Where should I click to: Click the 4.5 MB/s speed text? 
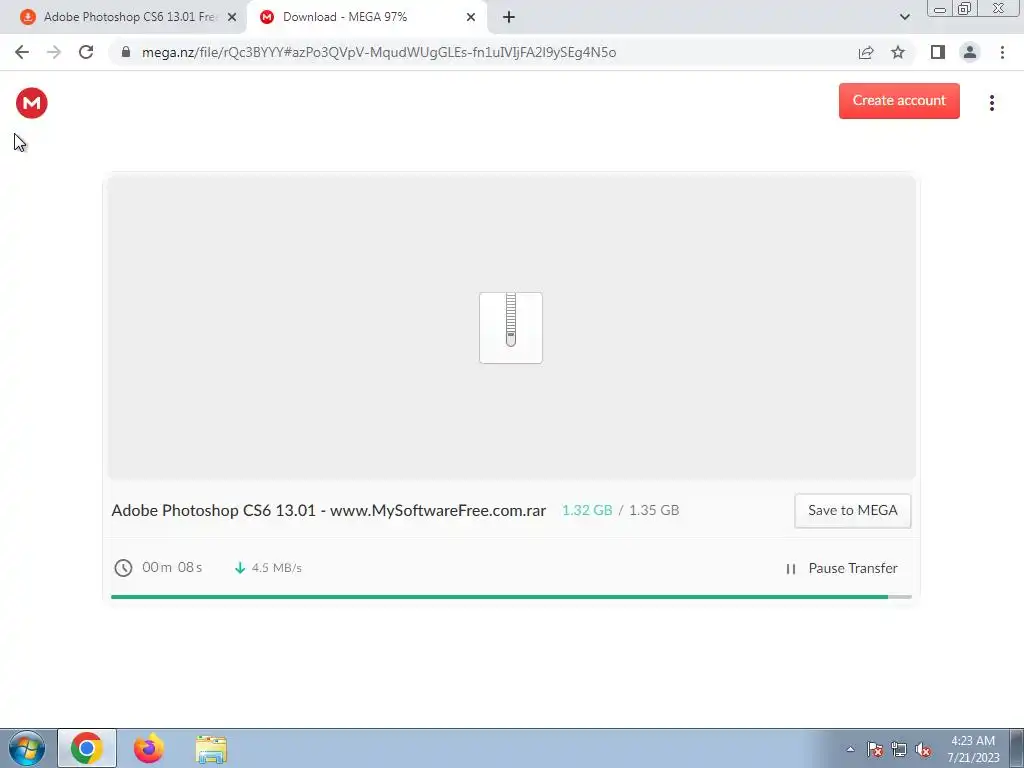277,568
